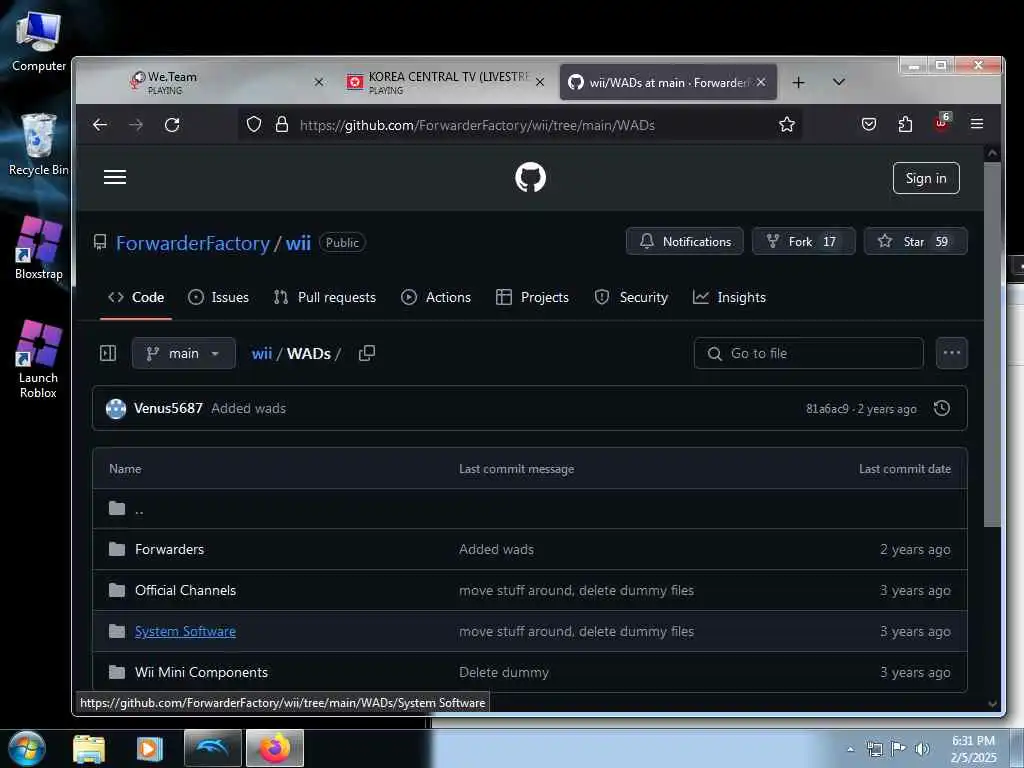Open the main branch dropdown

[x=184, y=353]
